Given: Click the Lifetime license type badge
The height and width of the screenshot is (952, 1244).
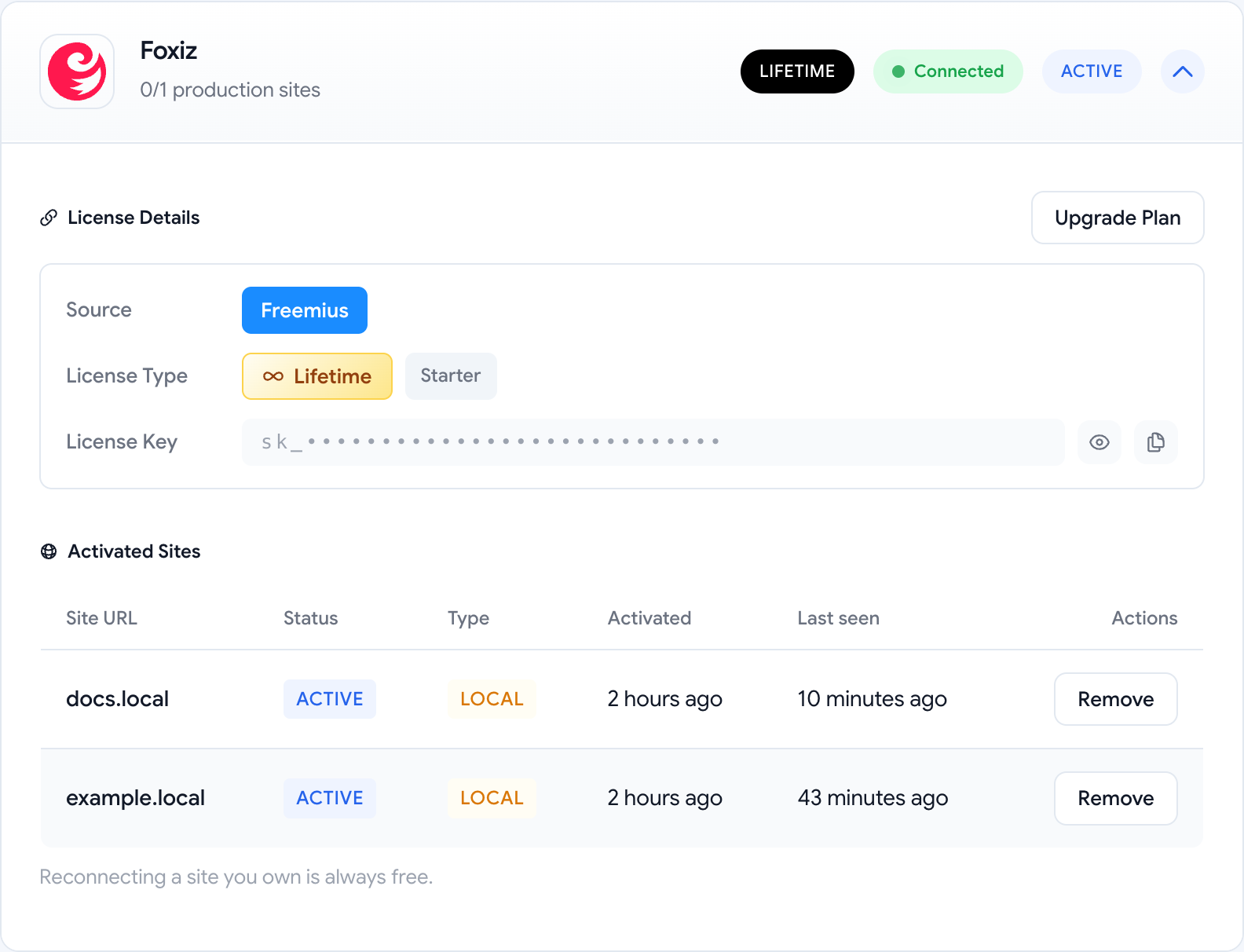Looking at the screenshot, I should click(317, 376).
